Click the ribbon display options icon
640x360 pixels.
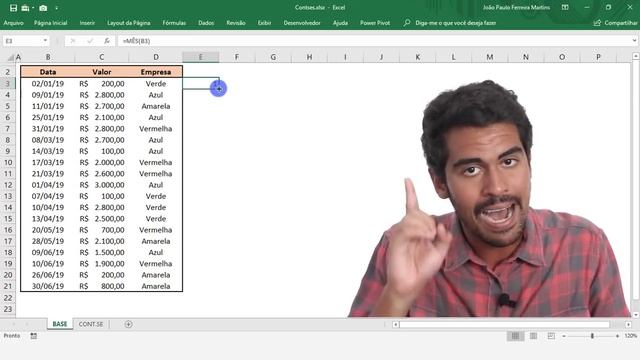(565, 7)
